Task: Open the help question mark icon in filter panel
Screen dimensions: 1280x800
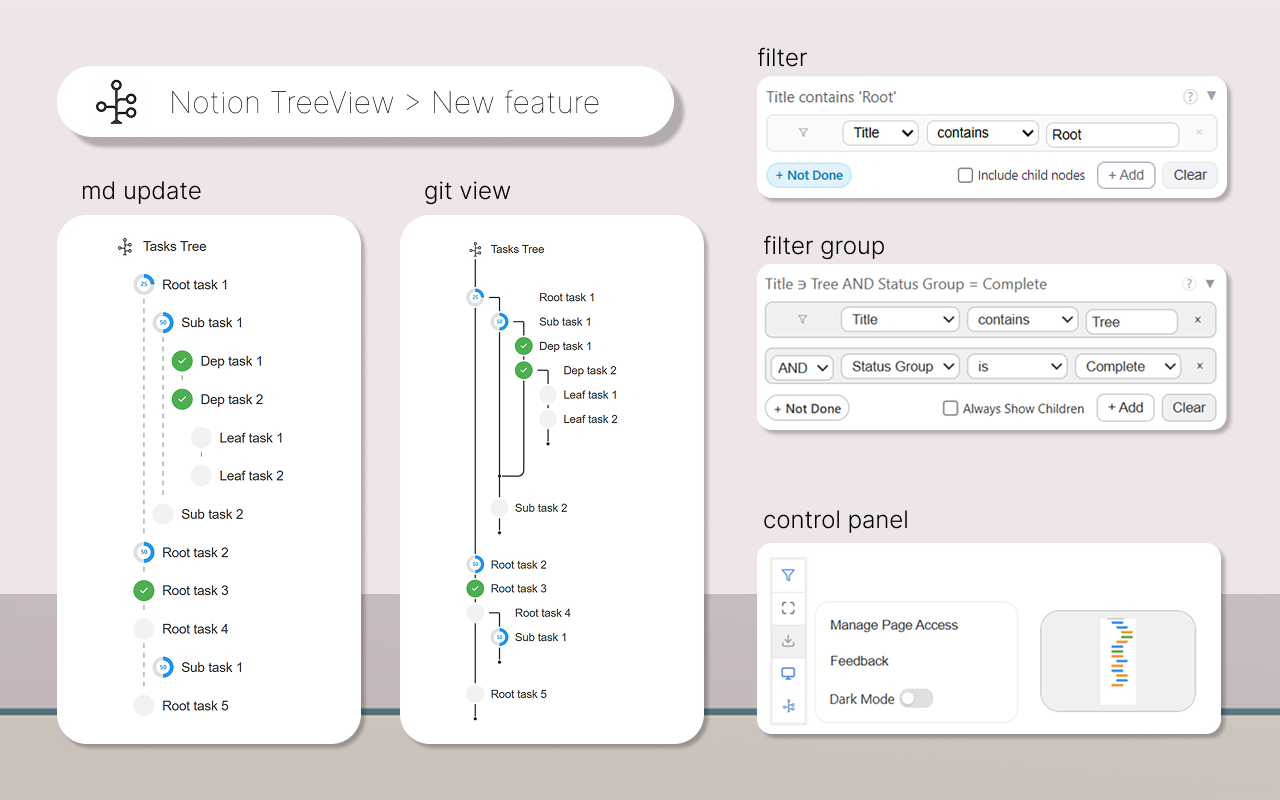Action: (x=1189, y=96)
